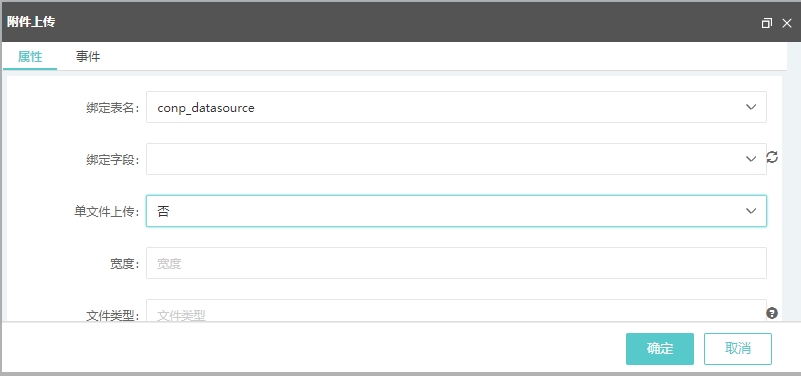Image resolution: width=801 pixels, height=376 pixels.
Task: Click the 绑定表名 field label
Action: pyautogui.click(x=113, y=108)
